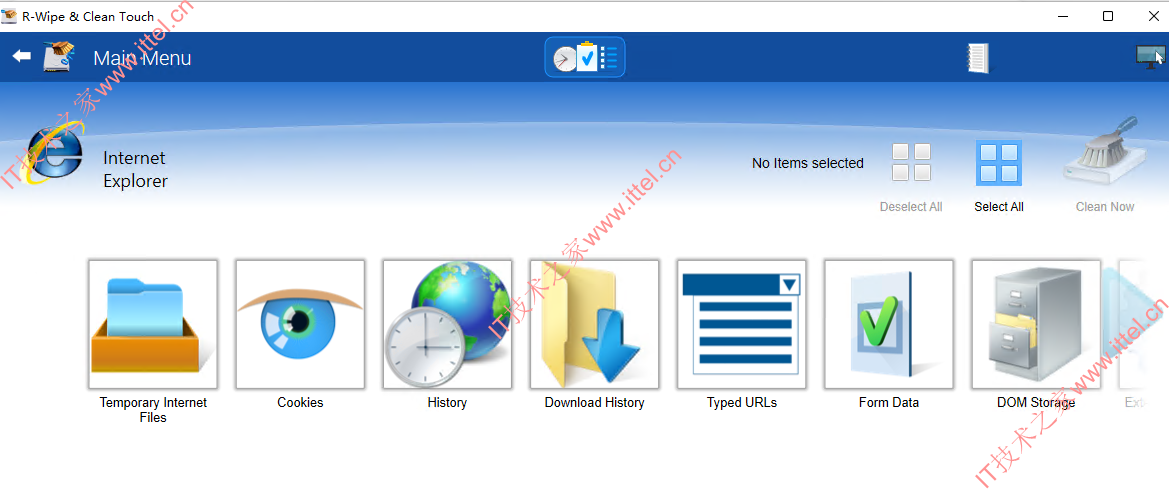The image size is (1169, 489).
Task: Click the Deselect All label
Action: tap(911, 207)
